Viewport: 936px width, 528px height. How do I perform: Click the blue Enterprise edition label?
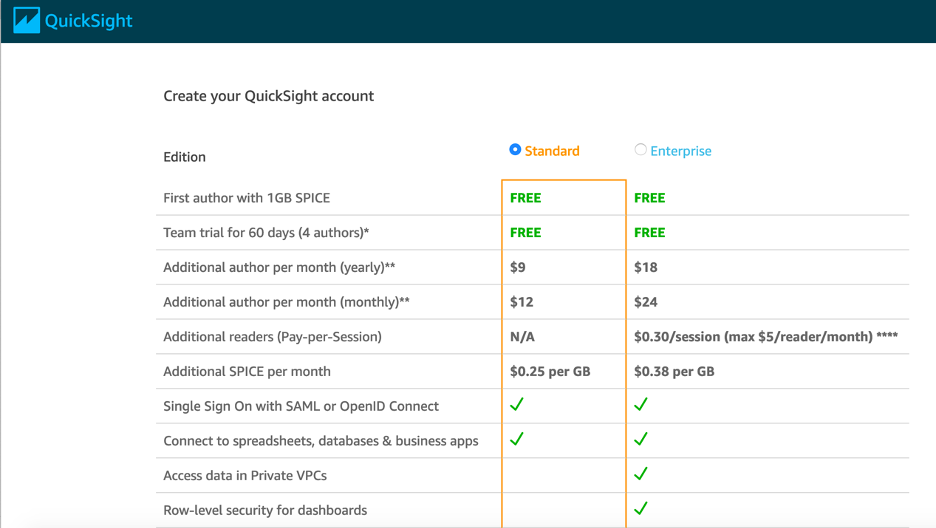point(681,151)
